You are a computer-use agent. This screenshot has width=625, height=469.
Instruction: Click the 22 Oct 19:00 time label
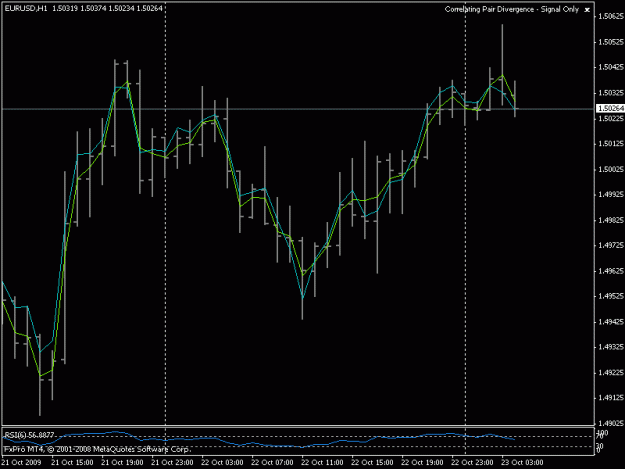[422, 462]
